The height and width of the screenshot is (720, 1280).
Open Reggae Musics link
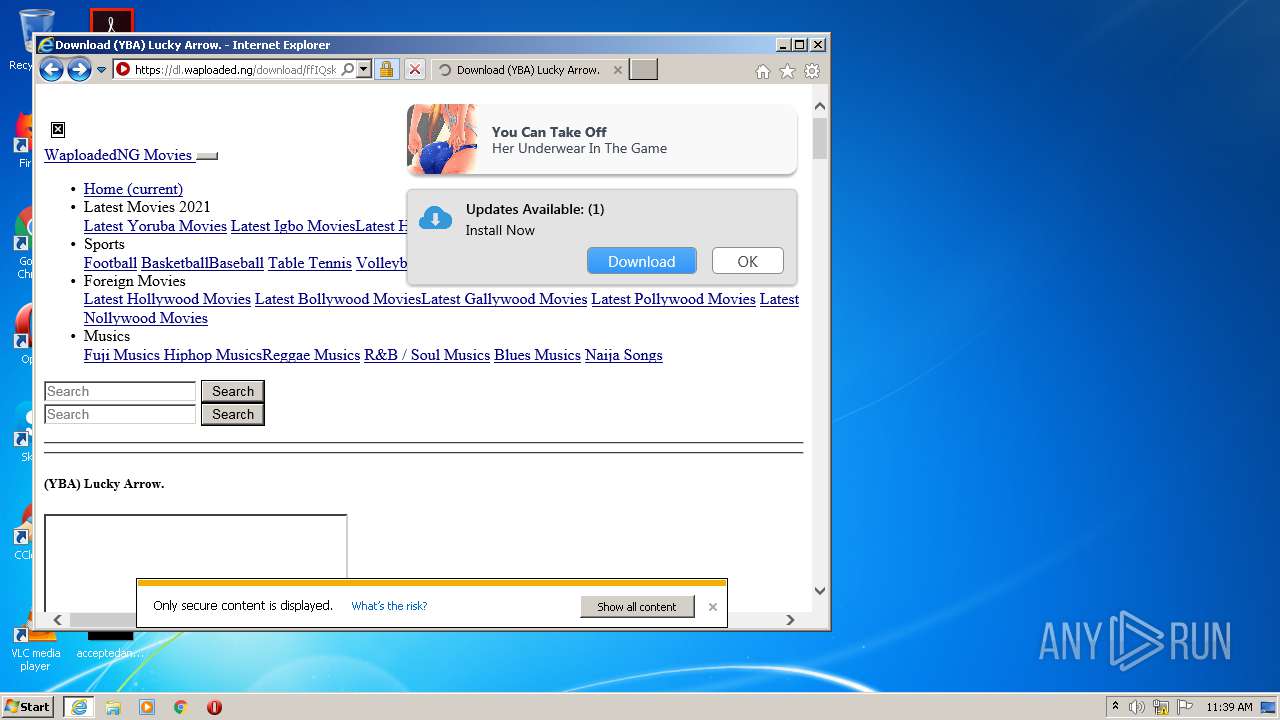pos(311,355)
